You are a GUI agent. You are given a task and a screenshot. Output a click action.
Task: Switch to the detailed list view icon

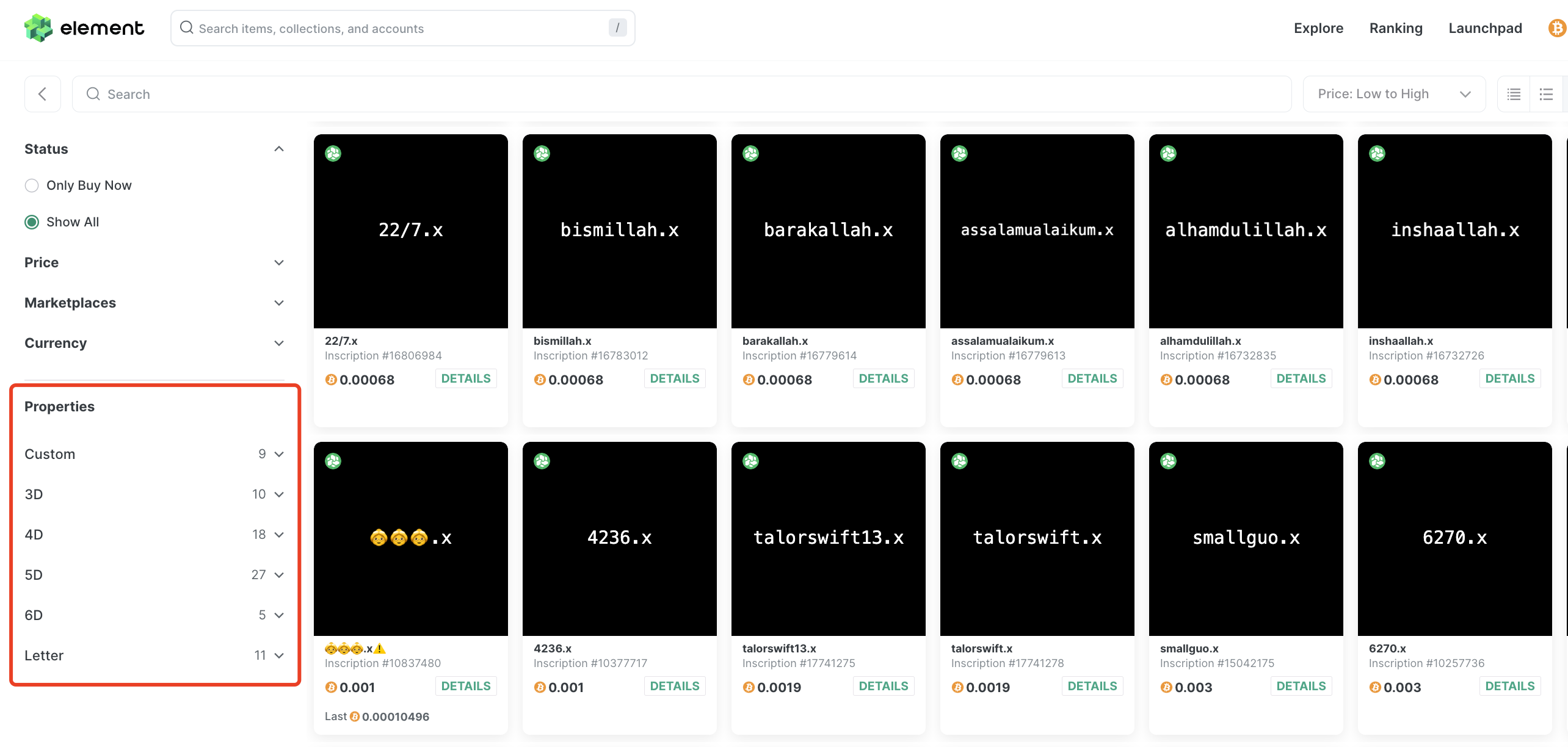[1546, 94]
